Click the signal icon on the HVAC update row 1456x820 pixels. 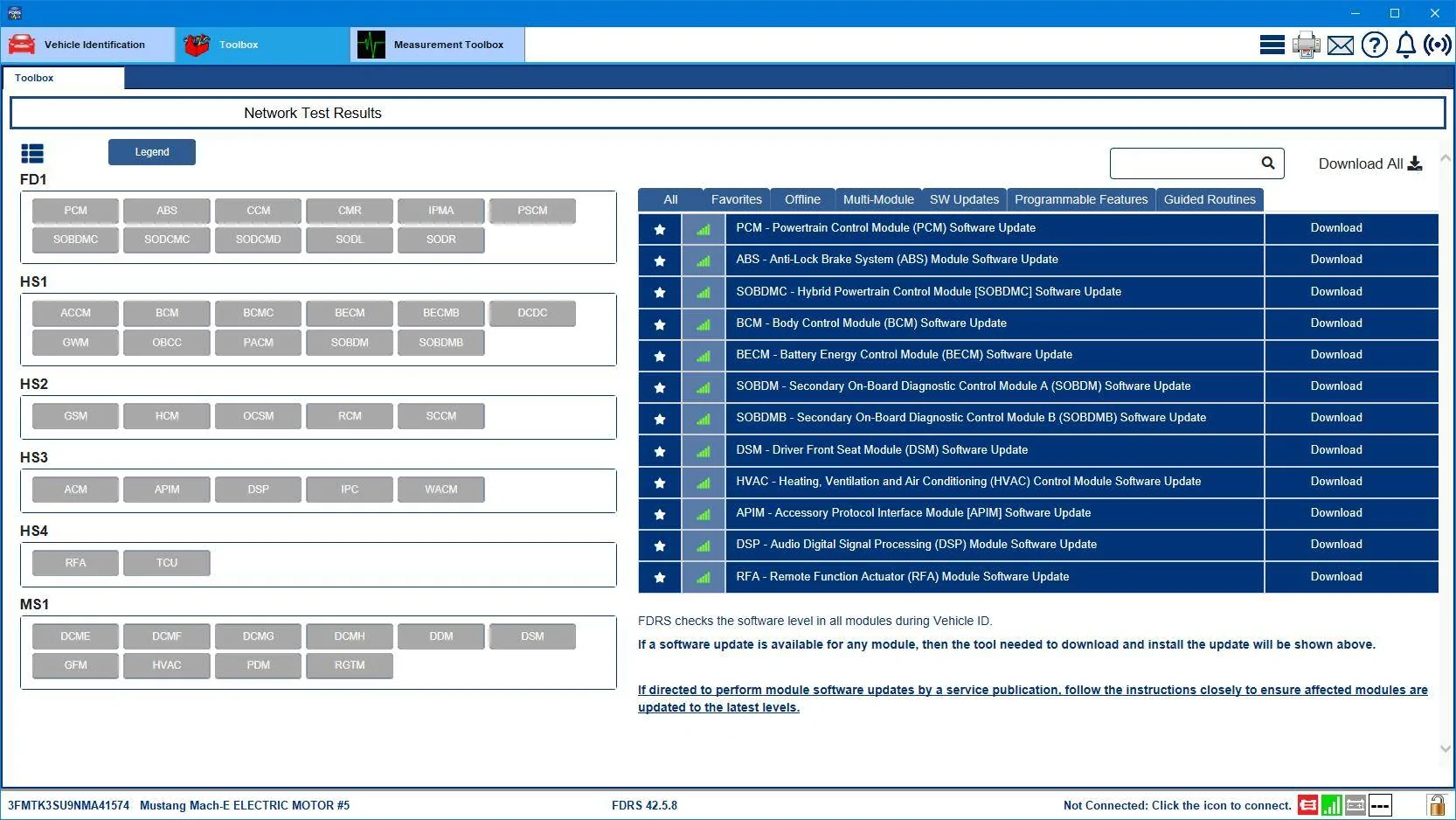point(704,483)
